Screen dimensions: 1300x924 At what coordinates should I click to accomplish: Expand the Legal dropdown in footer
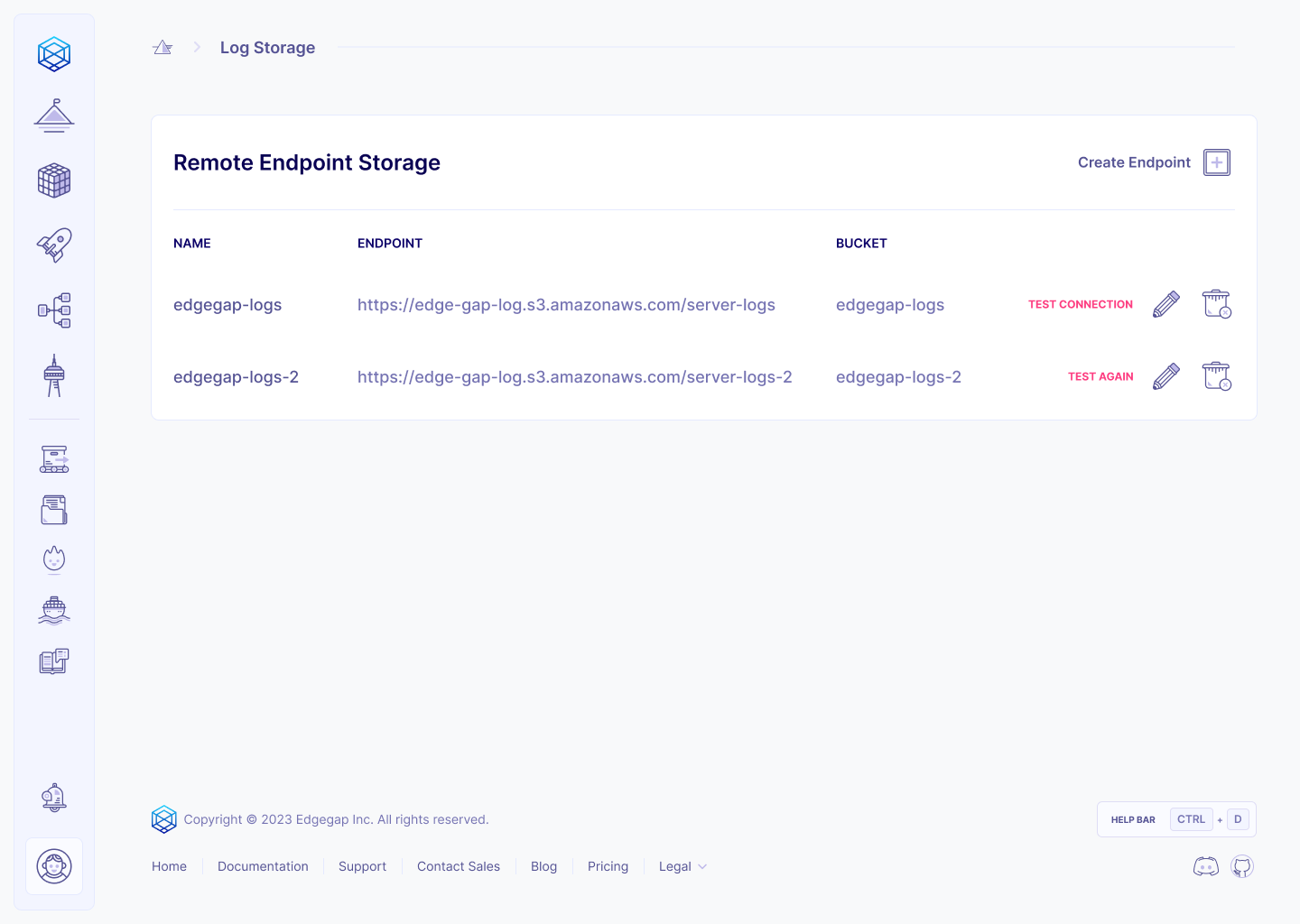point(682,866)
